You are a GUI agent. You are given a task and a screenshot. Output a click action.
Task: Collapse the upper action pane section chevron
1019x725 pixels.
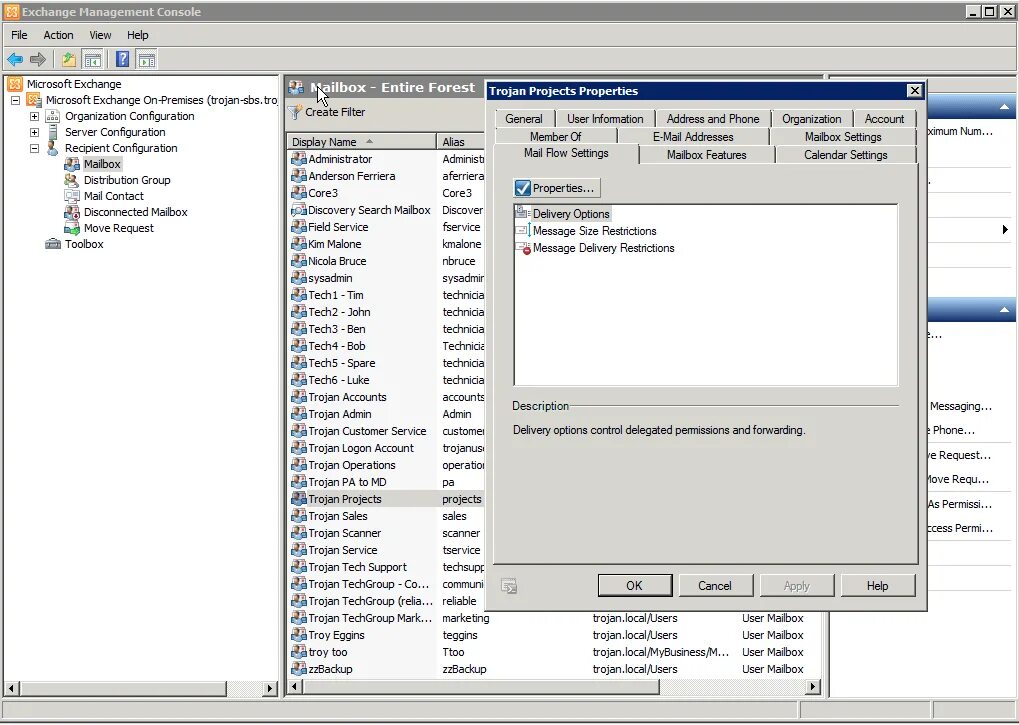tap(1004, 106)
